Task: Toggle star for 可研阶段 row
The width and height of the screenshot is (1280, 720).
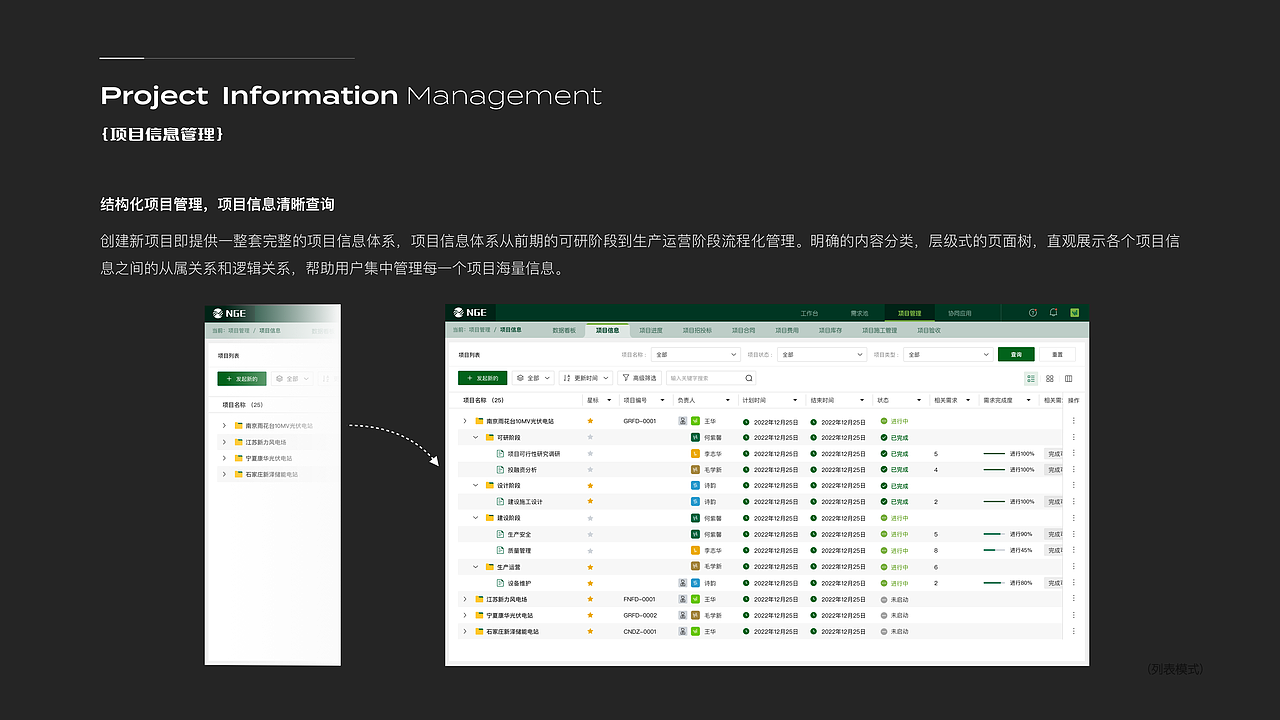Action: tap(590, 437)
